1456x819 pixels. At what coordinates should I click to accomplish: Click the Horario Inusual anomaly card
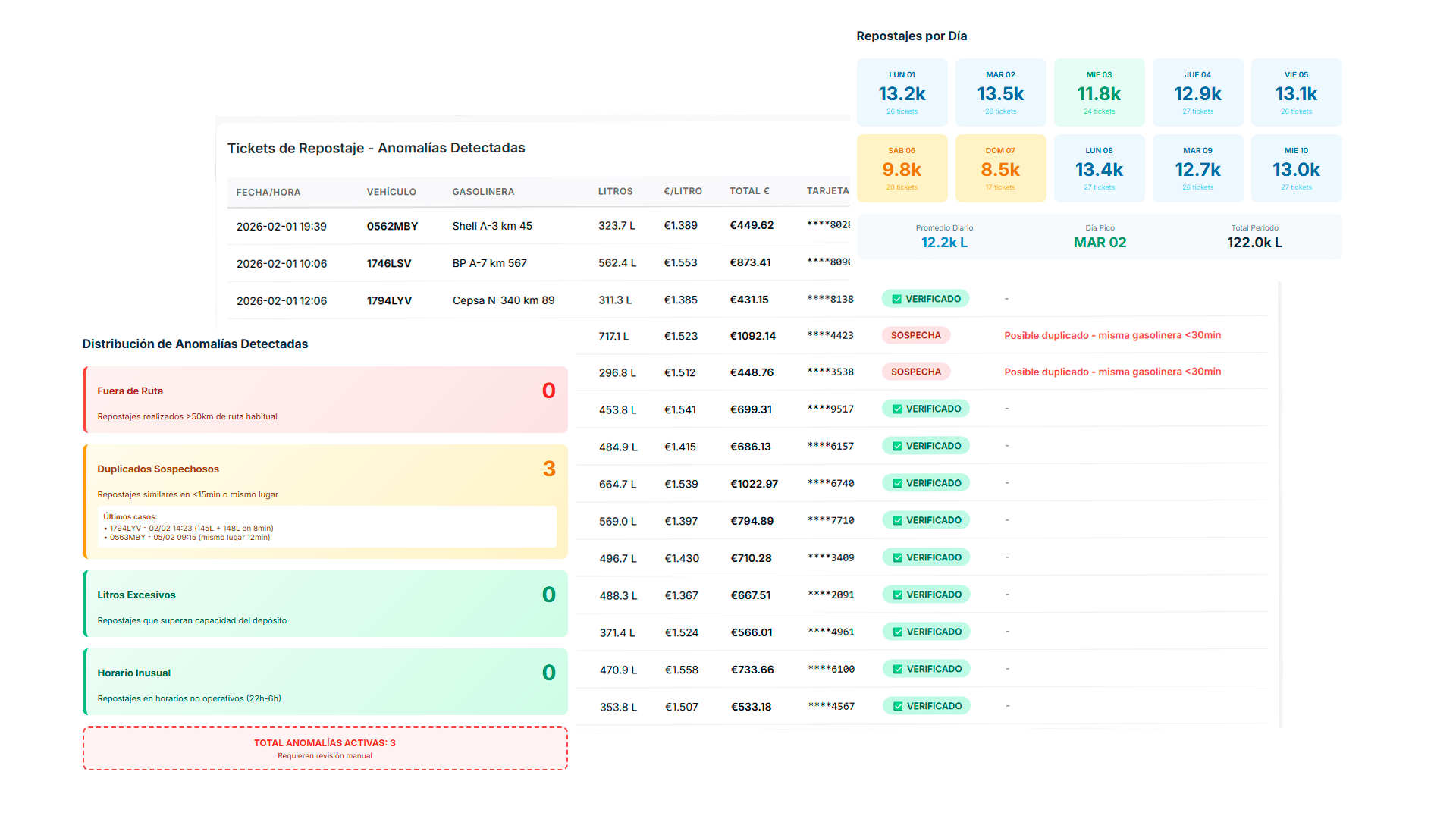(325, 682)
